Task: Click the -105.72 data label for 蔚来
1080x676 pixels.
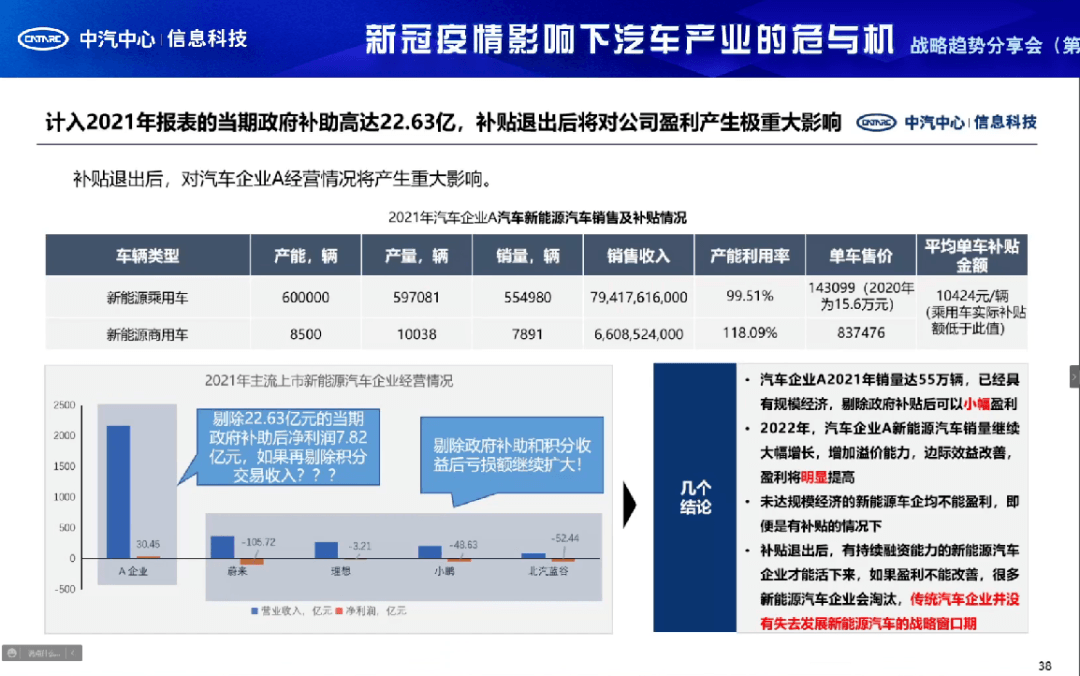Action: click(x=258, y=542)
